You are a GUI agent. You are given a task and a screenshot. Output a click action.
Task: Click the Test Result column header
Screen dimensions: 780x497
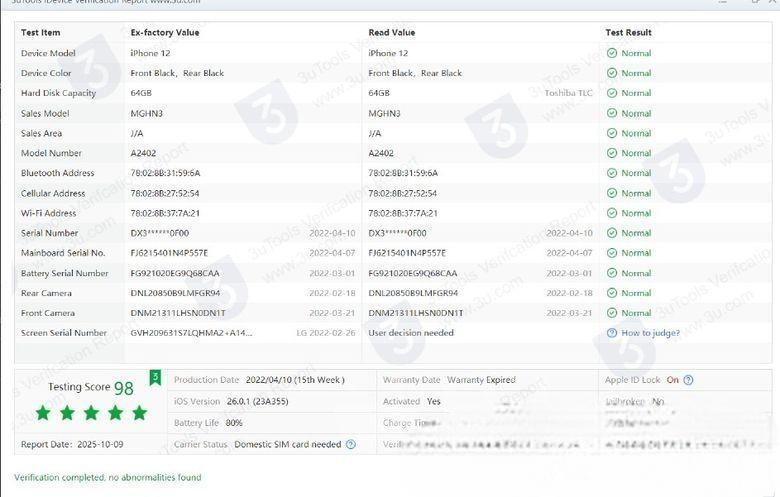click(628, 32)
